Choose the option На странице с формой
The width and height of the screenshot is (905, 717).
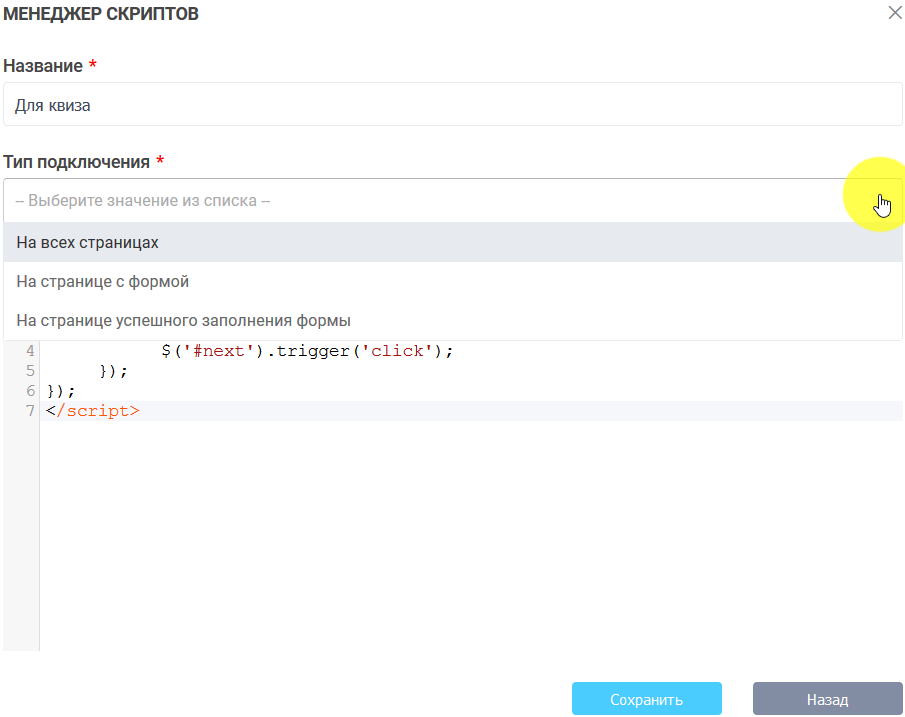point(103,282)
